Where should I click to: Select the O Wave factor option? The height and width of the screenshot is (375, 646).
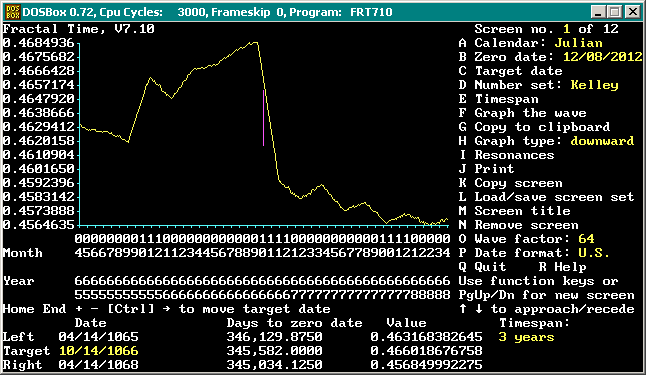point(527,239)
